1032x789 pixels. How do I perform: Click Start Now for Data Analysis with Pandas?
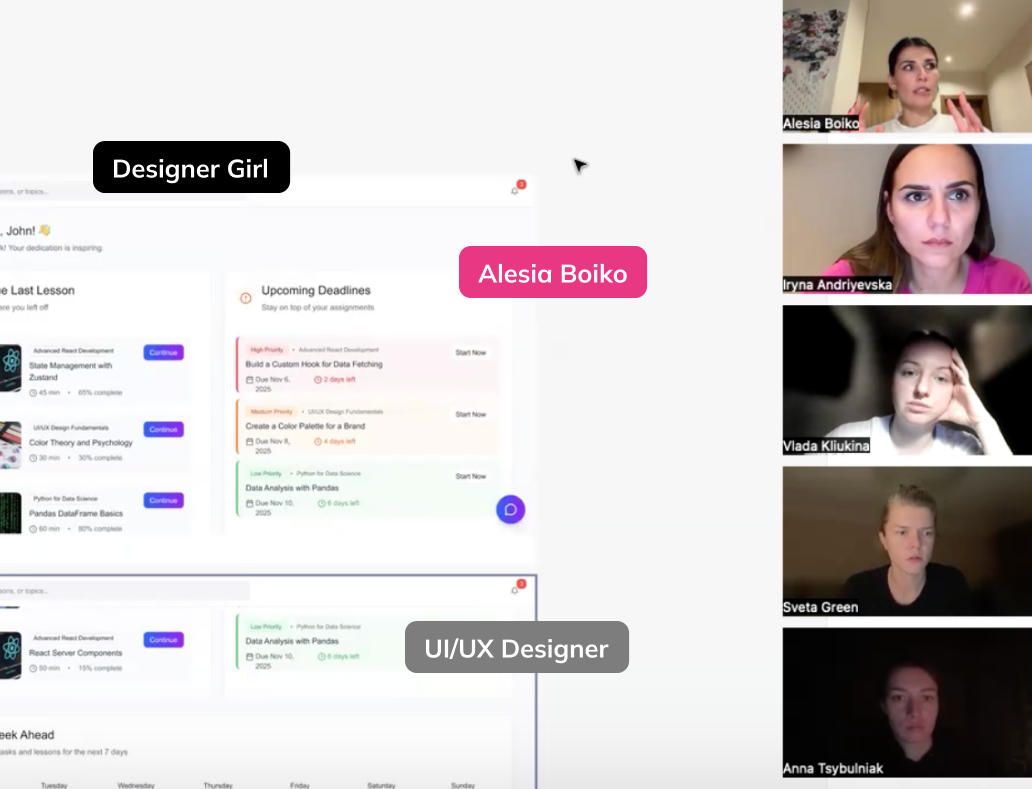tap(470, 476)
